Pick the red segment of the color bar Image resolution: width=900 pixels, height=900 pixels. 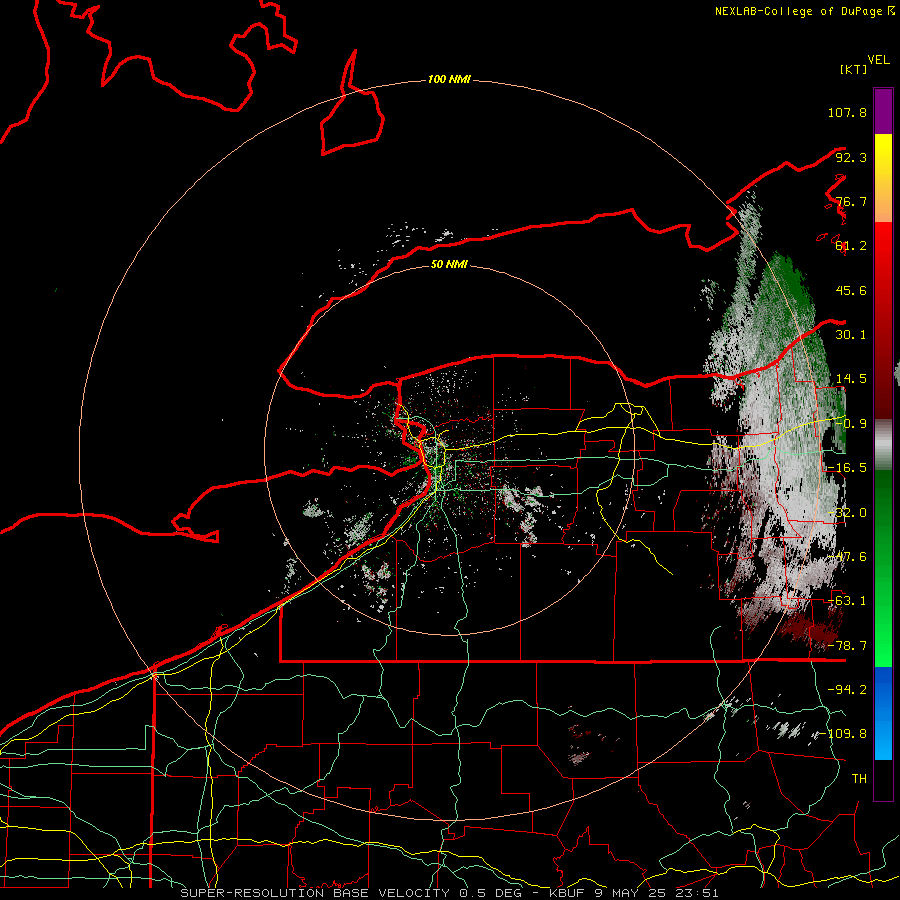tap(883, 320)
